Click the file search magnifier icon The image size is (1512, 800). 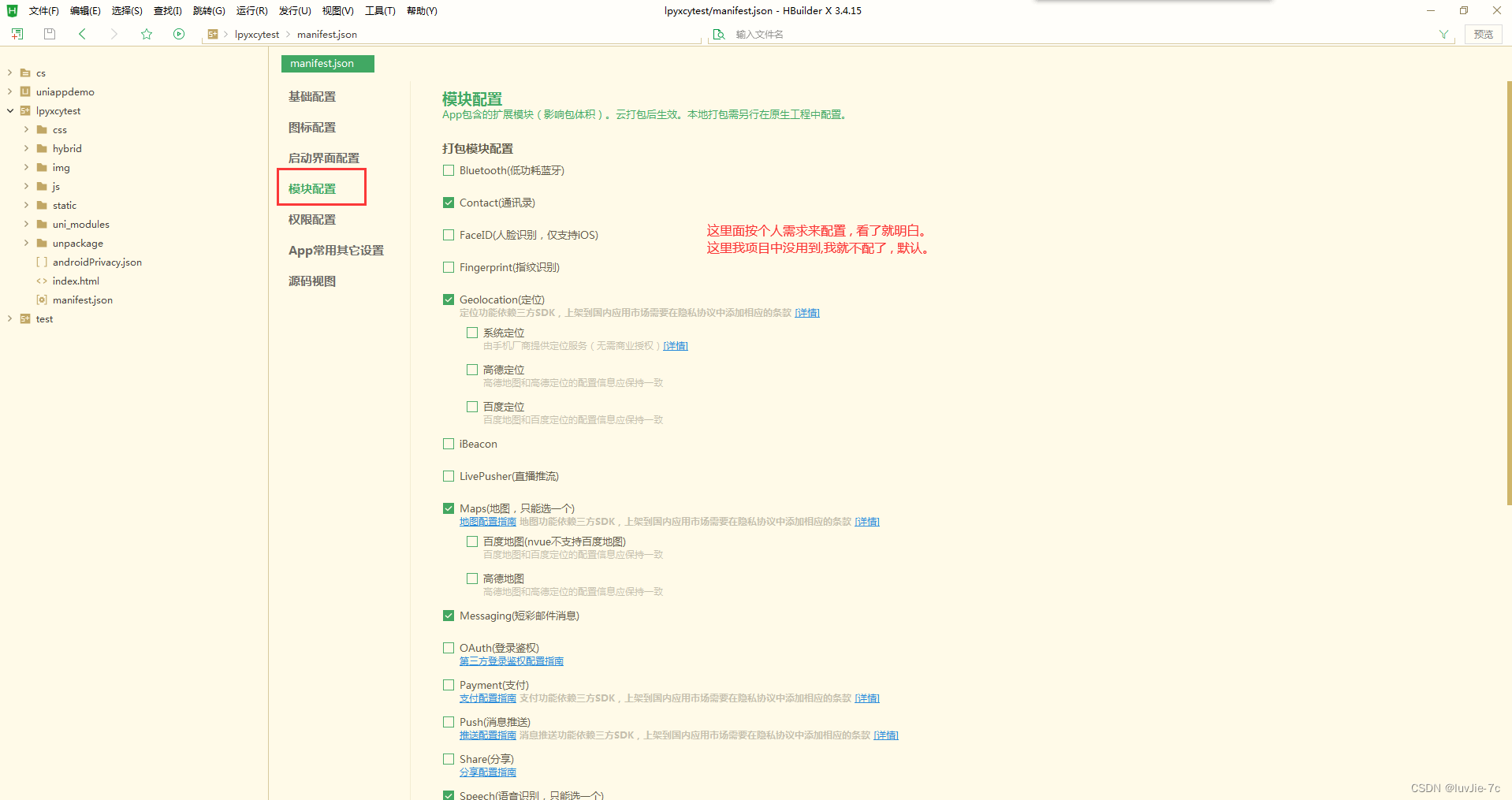[x=718, y=34]
